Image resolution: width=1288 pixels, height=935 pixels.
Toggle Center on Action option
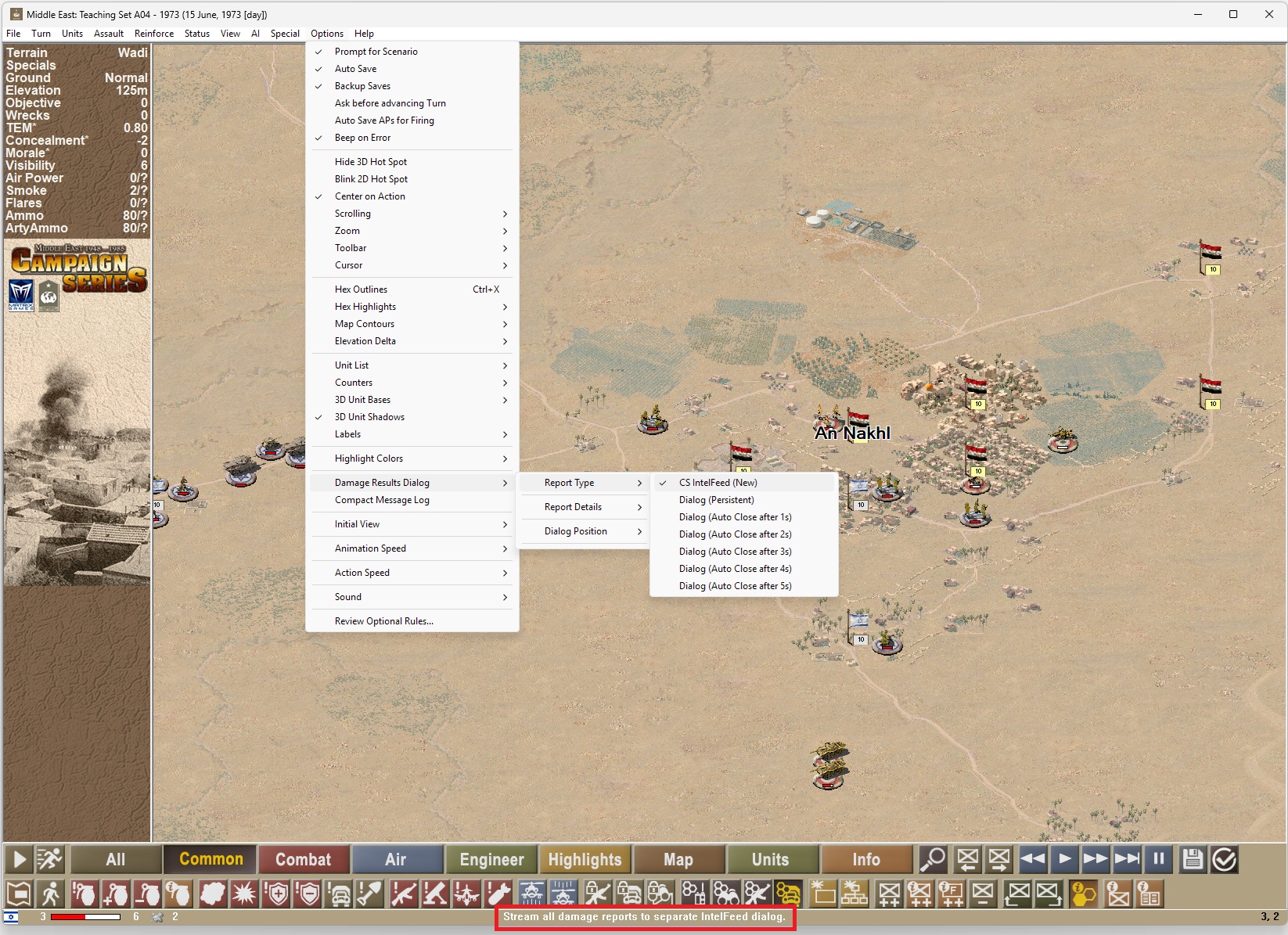click(412, 196)
